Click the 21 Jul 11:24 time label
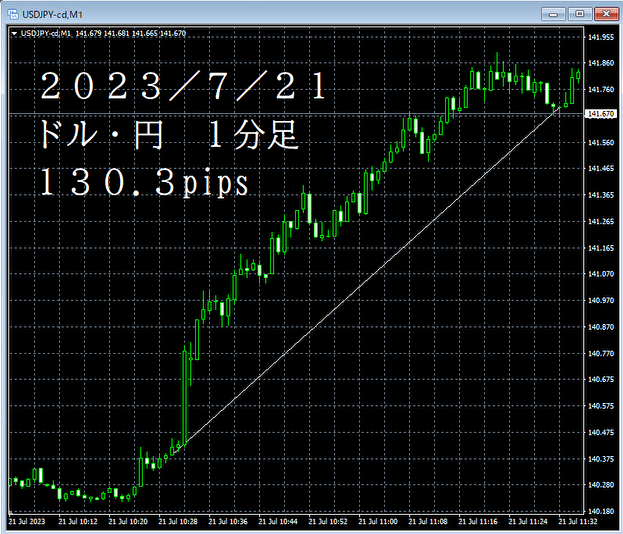 point(528,521)
